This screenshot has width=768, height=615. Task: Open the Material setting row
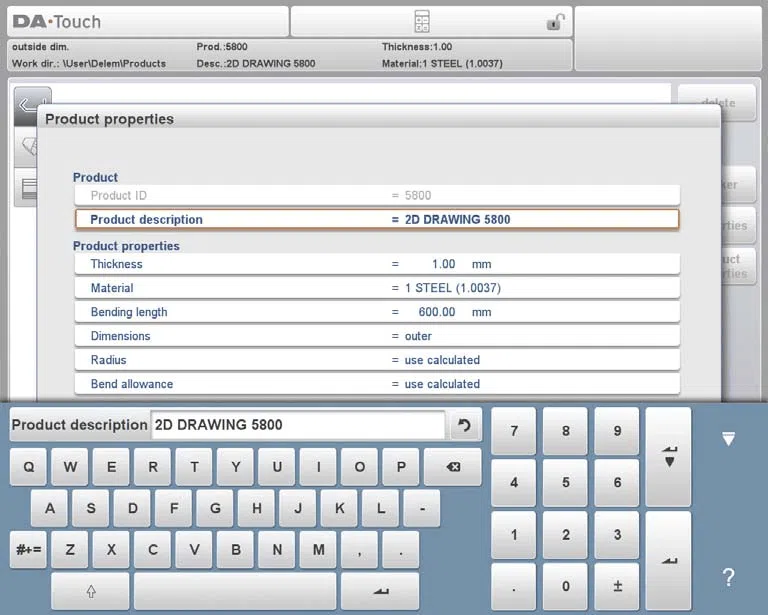point(377,288)
